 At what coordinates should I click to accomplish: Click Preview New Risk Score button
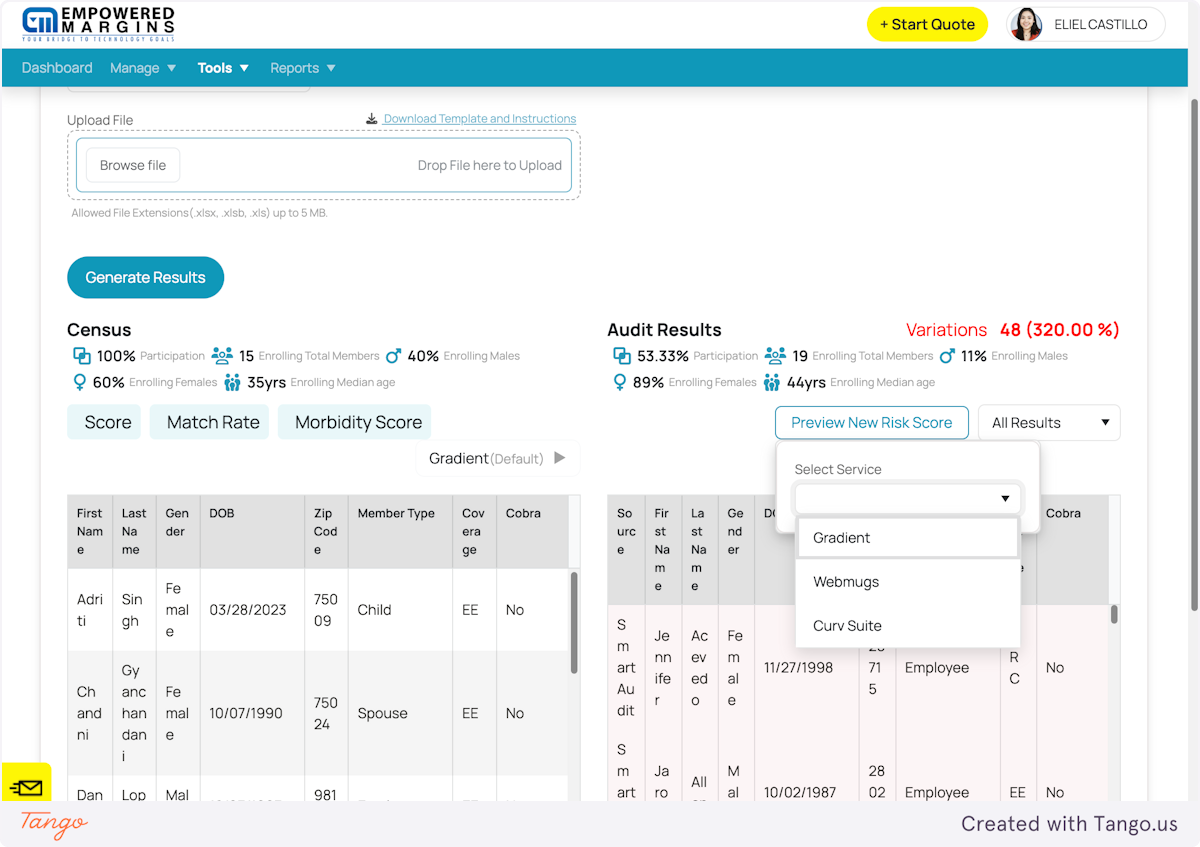pos(872,423)
